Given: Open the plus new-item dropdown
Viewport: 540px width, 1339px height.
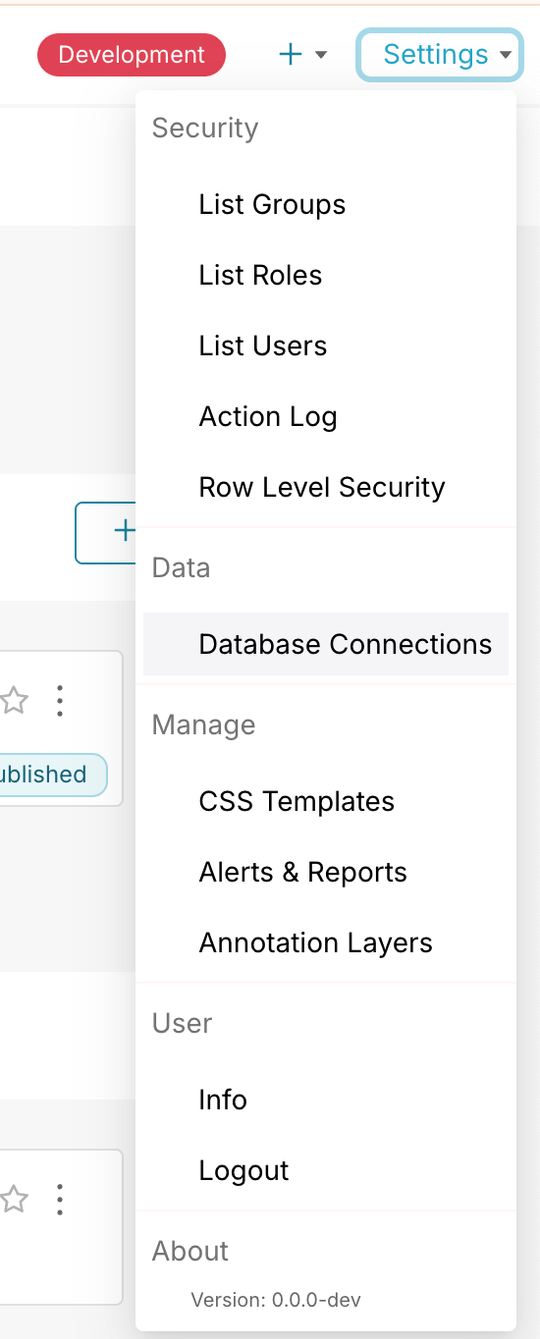Looking at the screenshot, I should [303, 55].
